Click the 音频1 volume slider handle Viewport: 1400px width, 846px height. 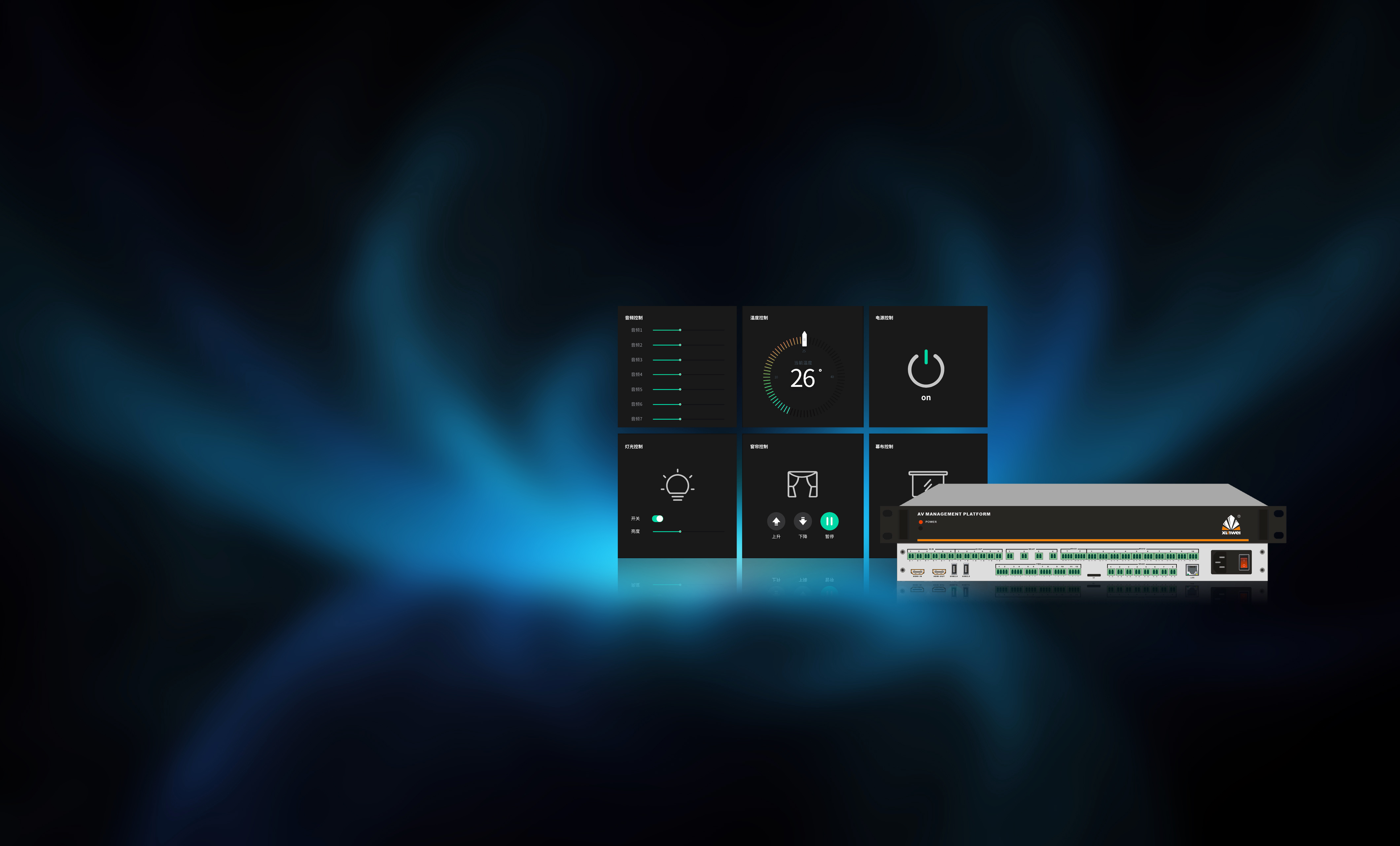click(680, 330)
